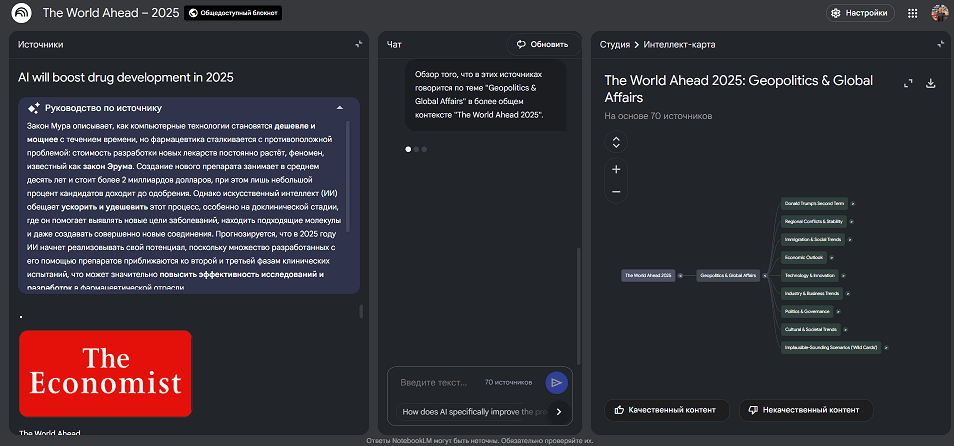Open Settings menu
The height and width of the screenshot is (446, 954).
click(x=860, y=13)
